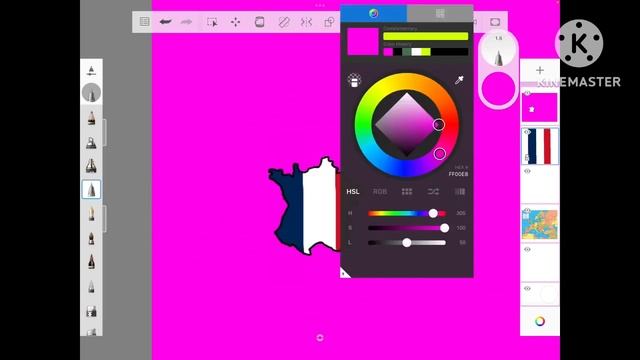Image resolution: width=640 pixels, height=360 pixels.
Task: Switch to color swatches grid tab
Action: click(440, 13)
